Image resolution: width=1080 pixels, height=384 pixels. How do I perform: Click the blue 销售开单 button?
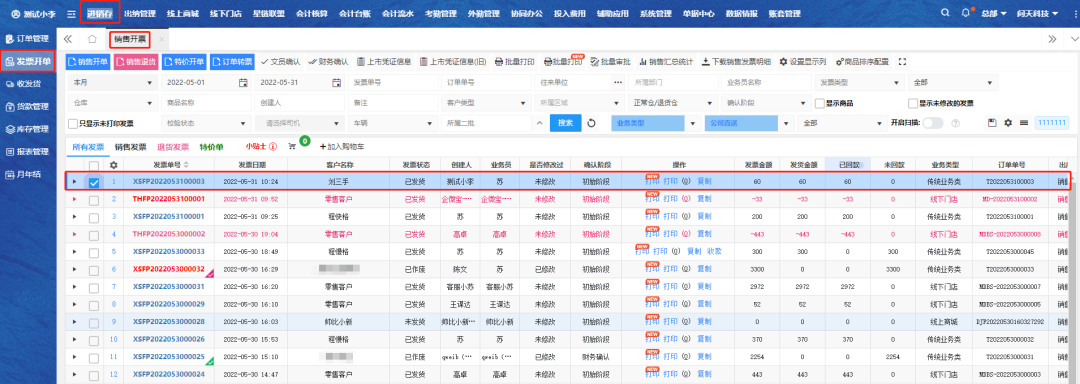tap(88, 62)
